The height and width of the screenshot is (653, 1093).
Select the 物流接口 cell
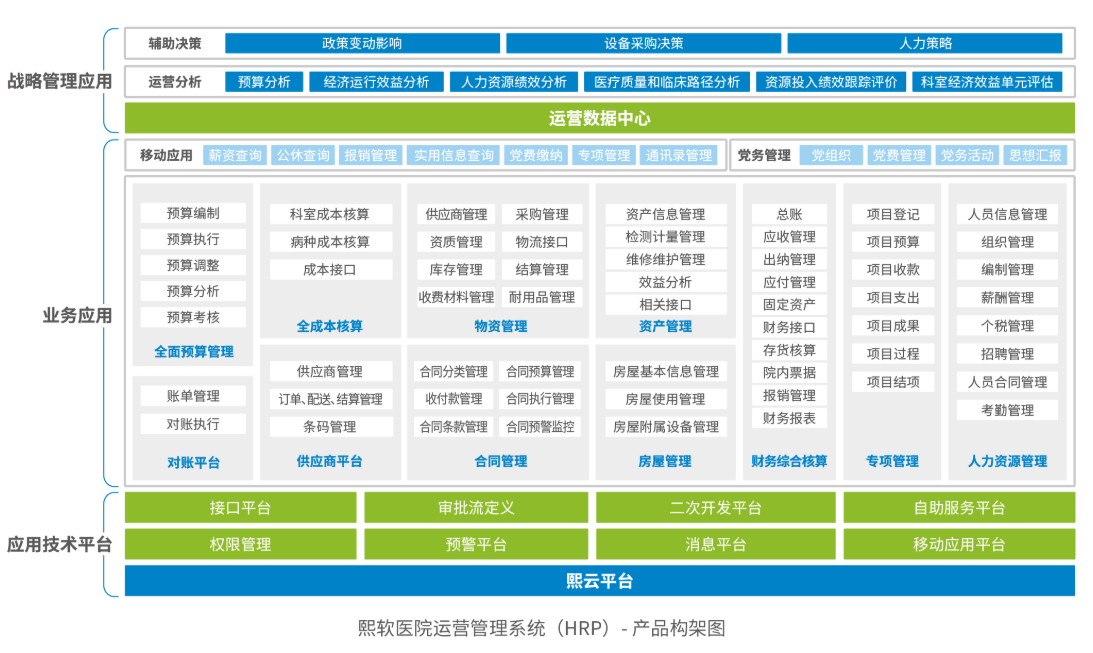pos(542,242)
